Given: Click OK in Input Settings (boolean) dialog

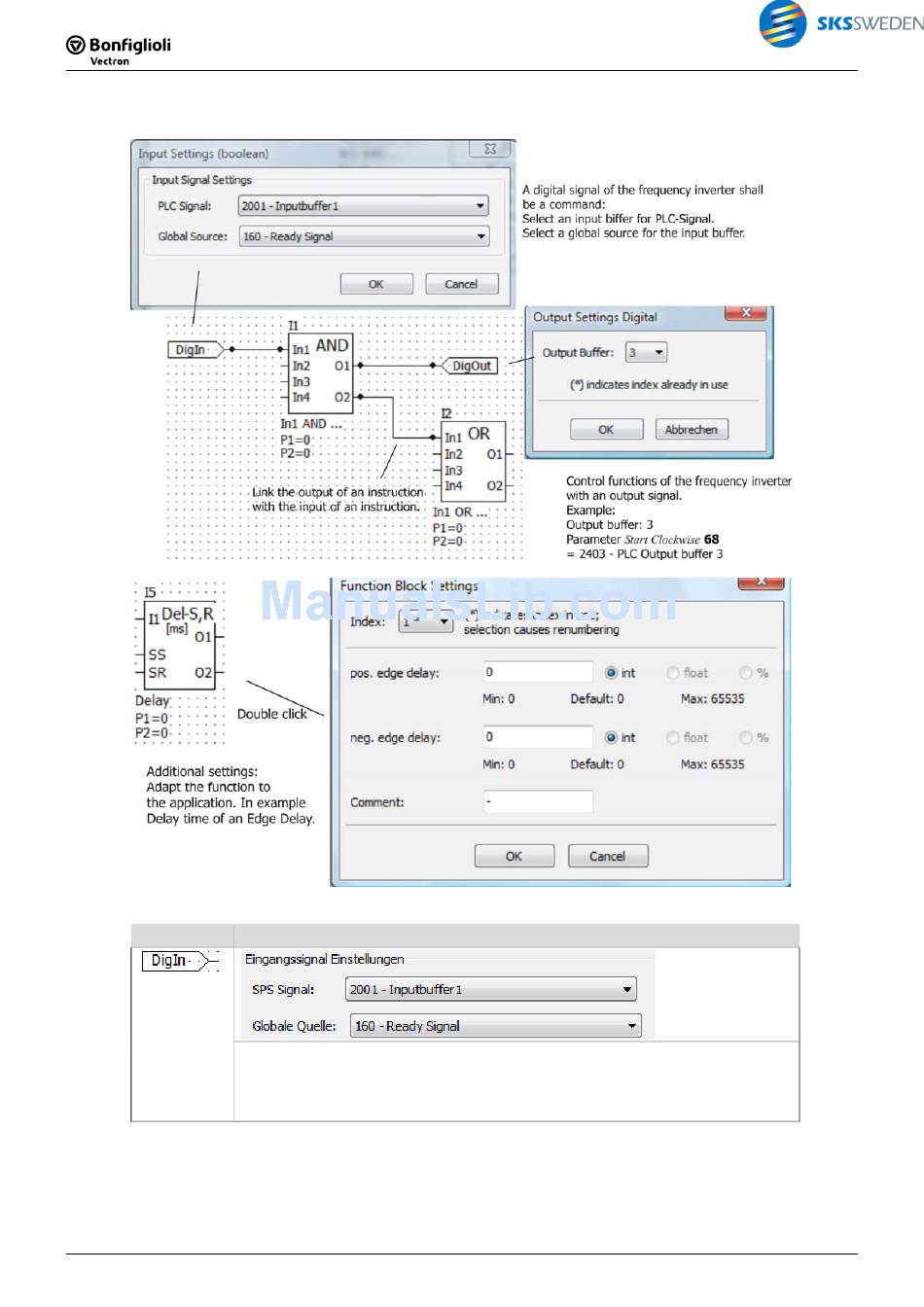Looking at the screenshot, I should tap(376, 284).
